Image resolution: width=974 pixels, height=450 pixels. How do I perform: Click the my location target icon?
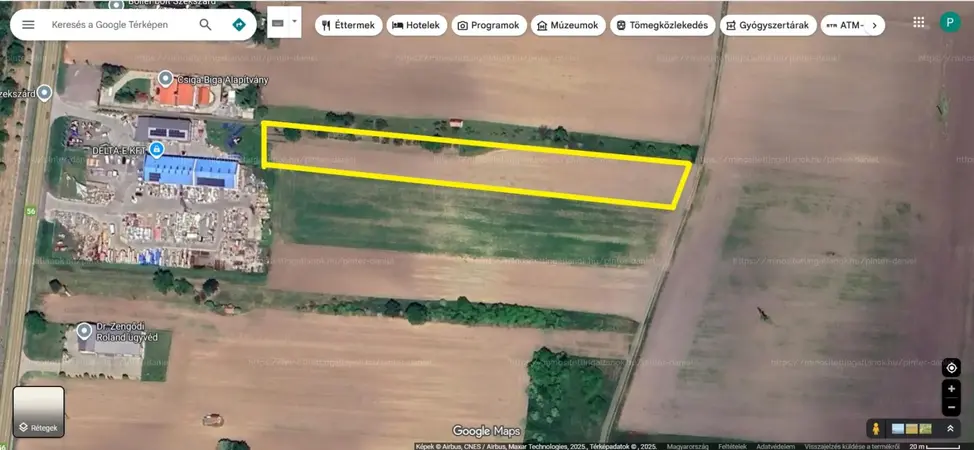pyautogui.click(x=951, y=367)
